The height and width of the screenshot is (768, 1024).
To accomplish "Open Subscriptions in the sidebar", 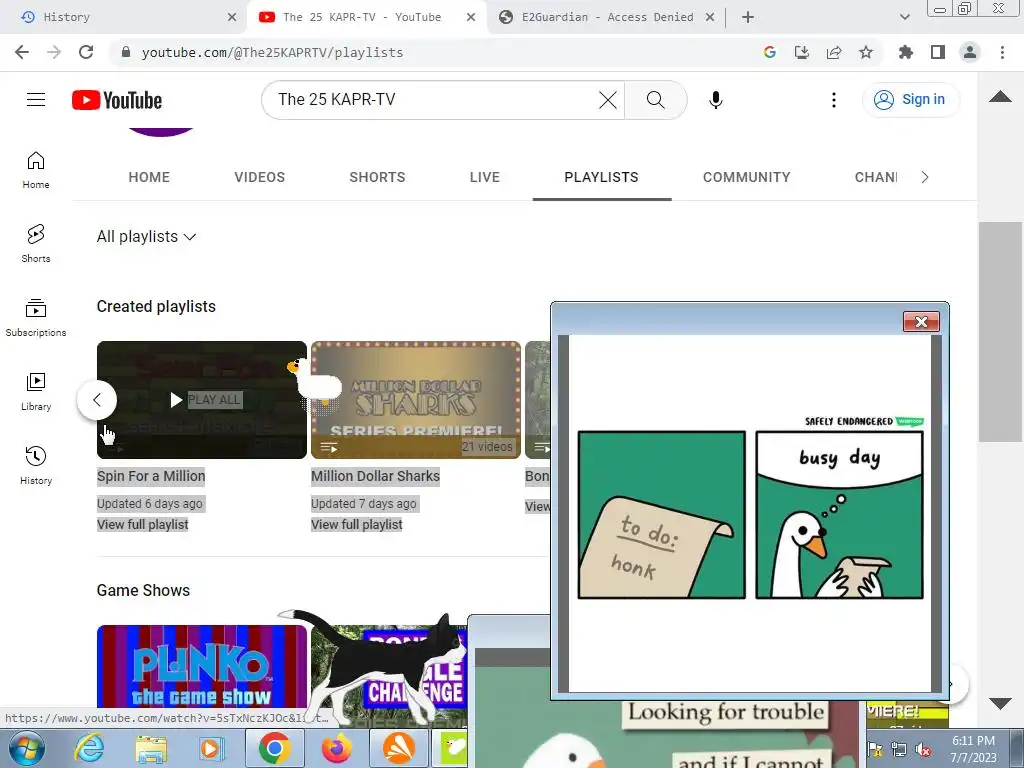I will point(36,317).
